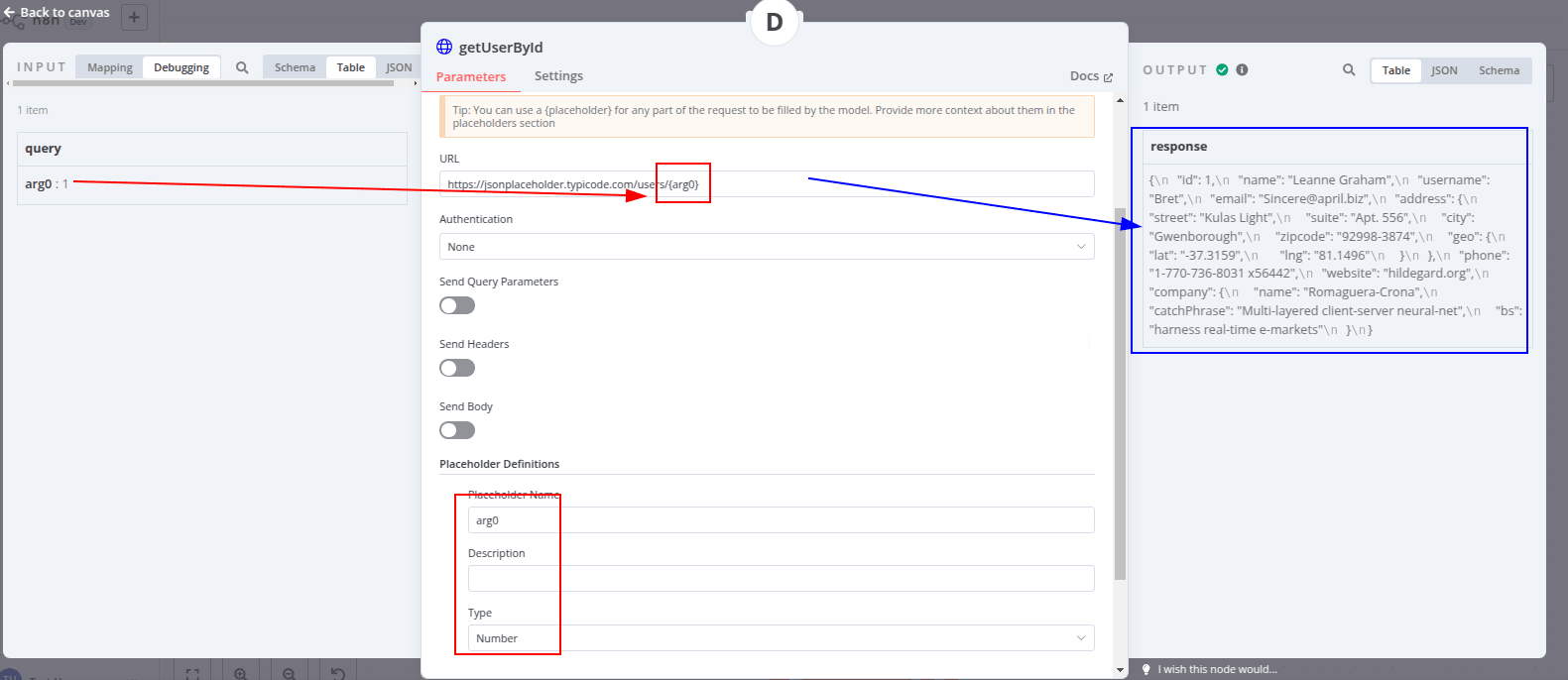Click the fit-to-view canvas icon
Viewport: 1568px width, 680px height.
coord(192,674)
